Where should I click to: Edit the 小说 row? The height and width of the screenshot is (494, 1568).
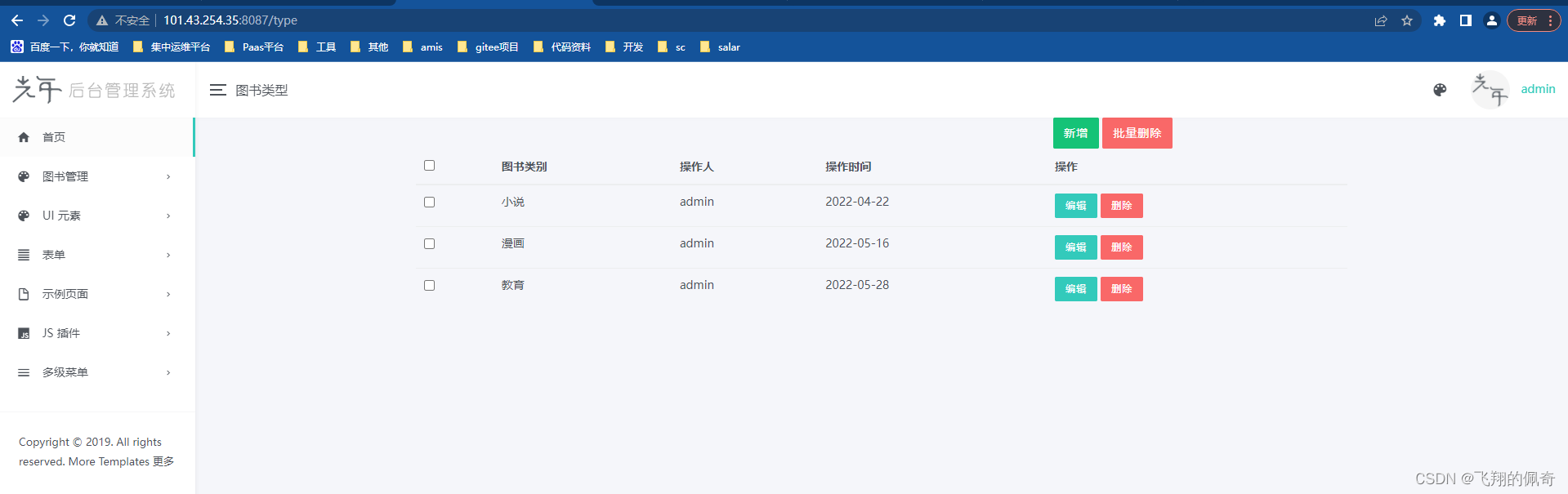click(x=1075, y=206)
